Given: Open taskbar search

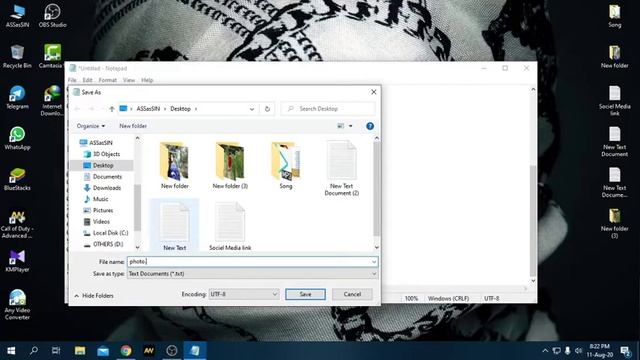Looking at the screenshot, I should coord(34,351).
